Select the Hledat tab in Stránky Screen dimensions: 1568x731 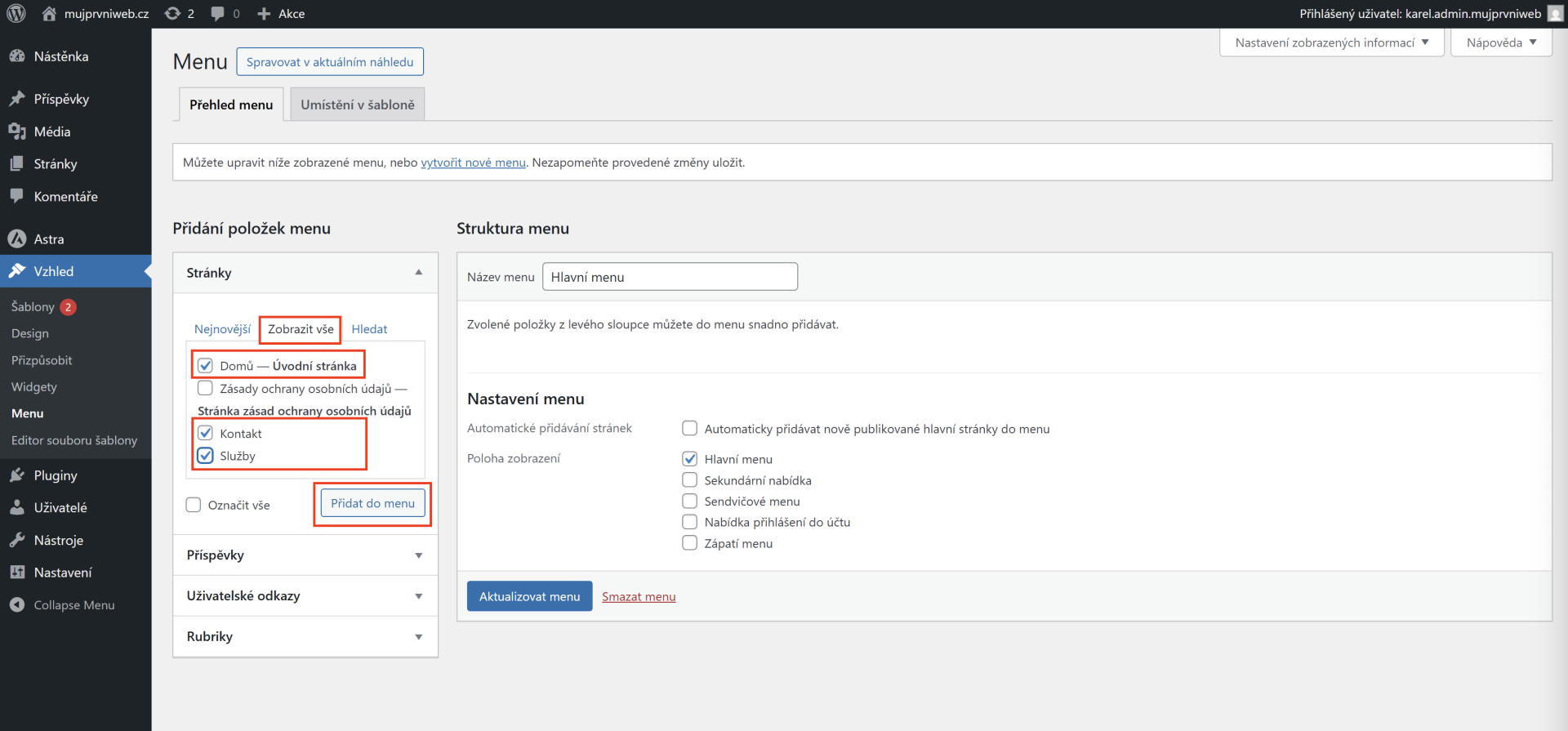click(369, 329)
